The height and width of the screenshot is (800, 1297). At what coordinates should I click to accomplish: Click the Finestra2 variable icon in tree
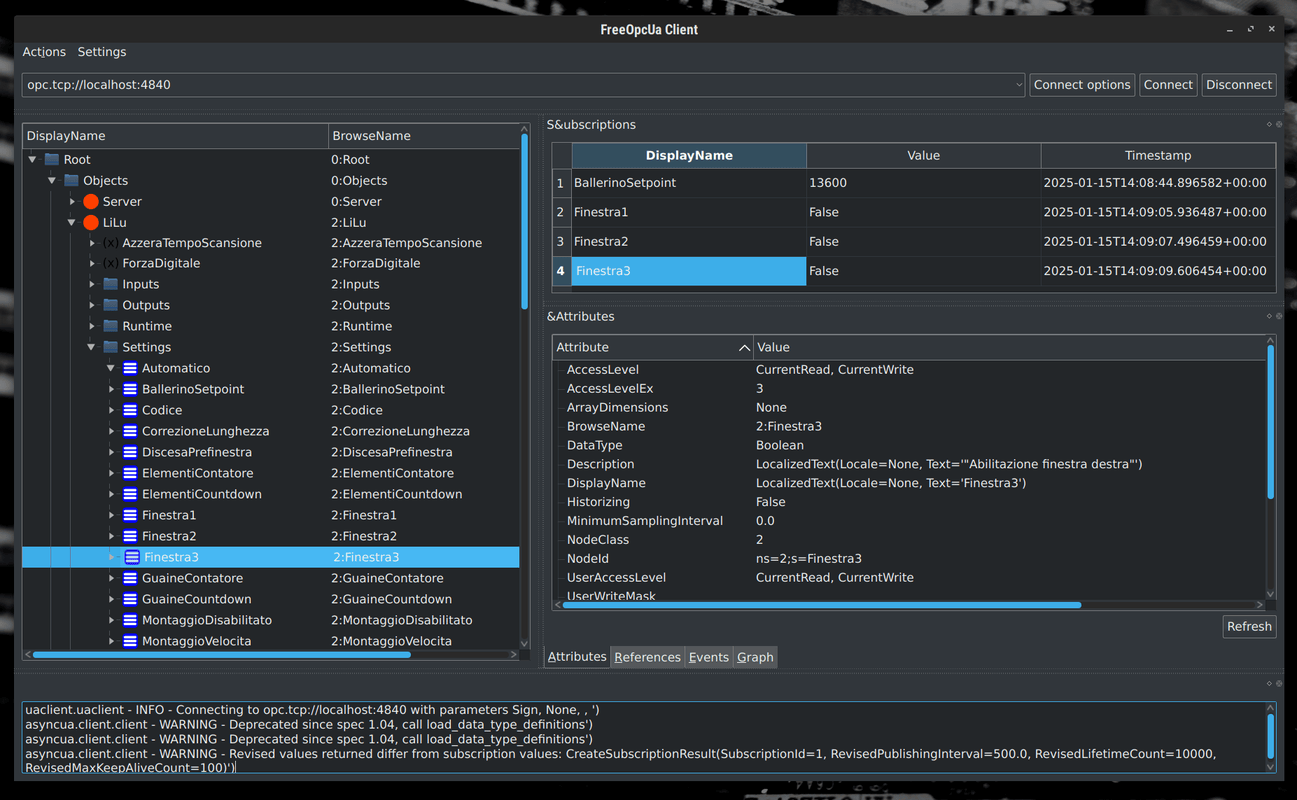130,537
